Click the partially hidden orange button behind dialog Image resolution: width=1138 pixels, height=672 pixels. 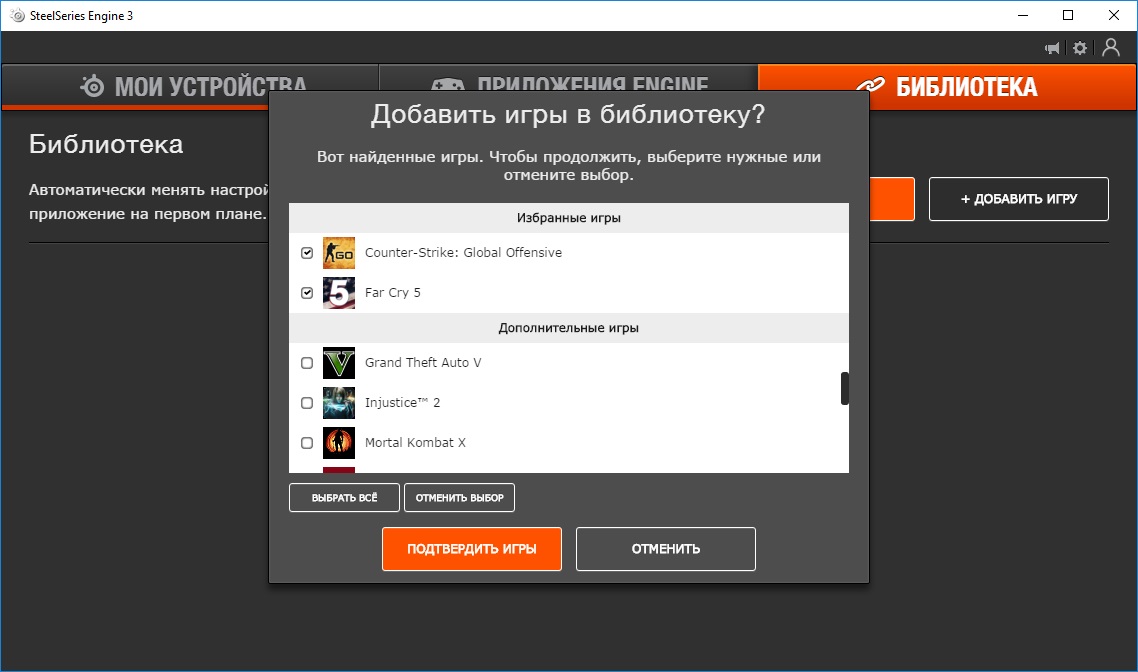click(x=892, y=199)
